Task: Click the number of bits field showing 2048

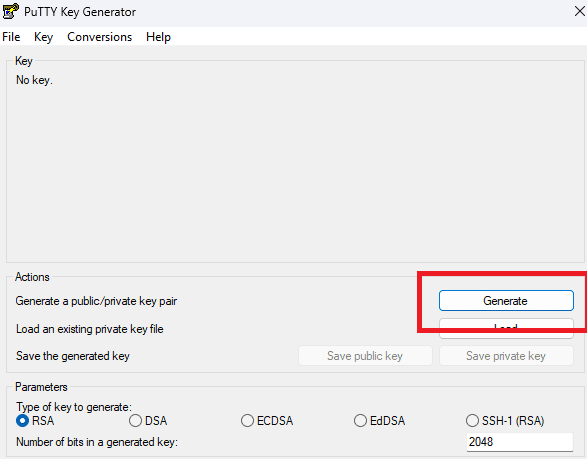Action: pos(520,442)
